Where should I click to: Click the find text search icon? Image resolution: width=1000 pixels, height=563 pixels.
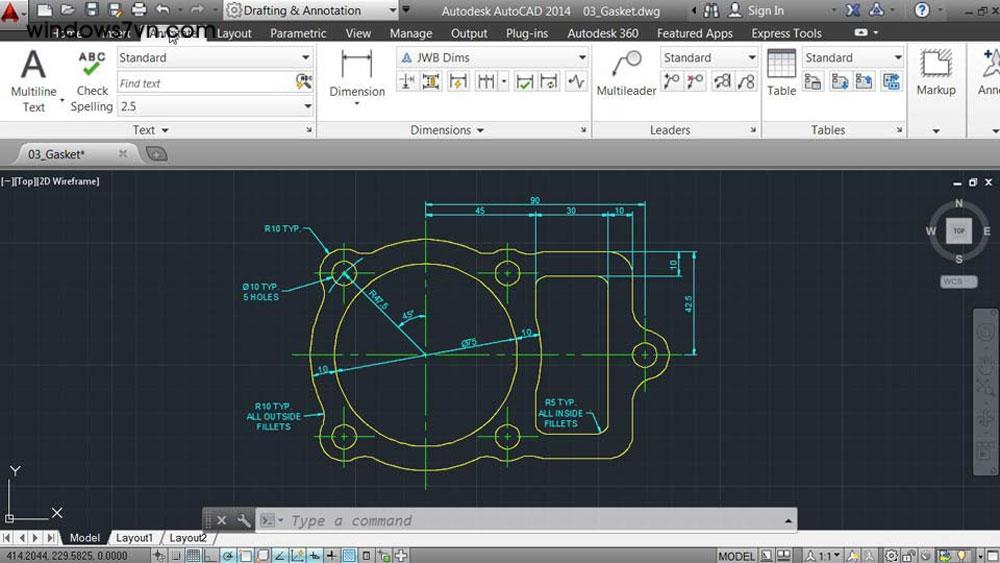[x=304, y=82]
